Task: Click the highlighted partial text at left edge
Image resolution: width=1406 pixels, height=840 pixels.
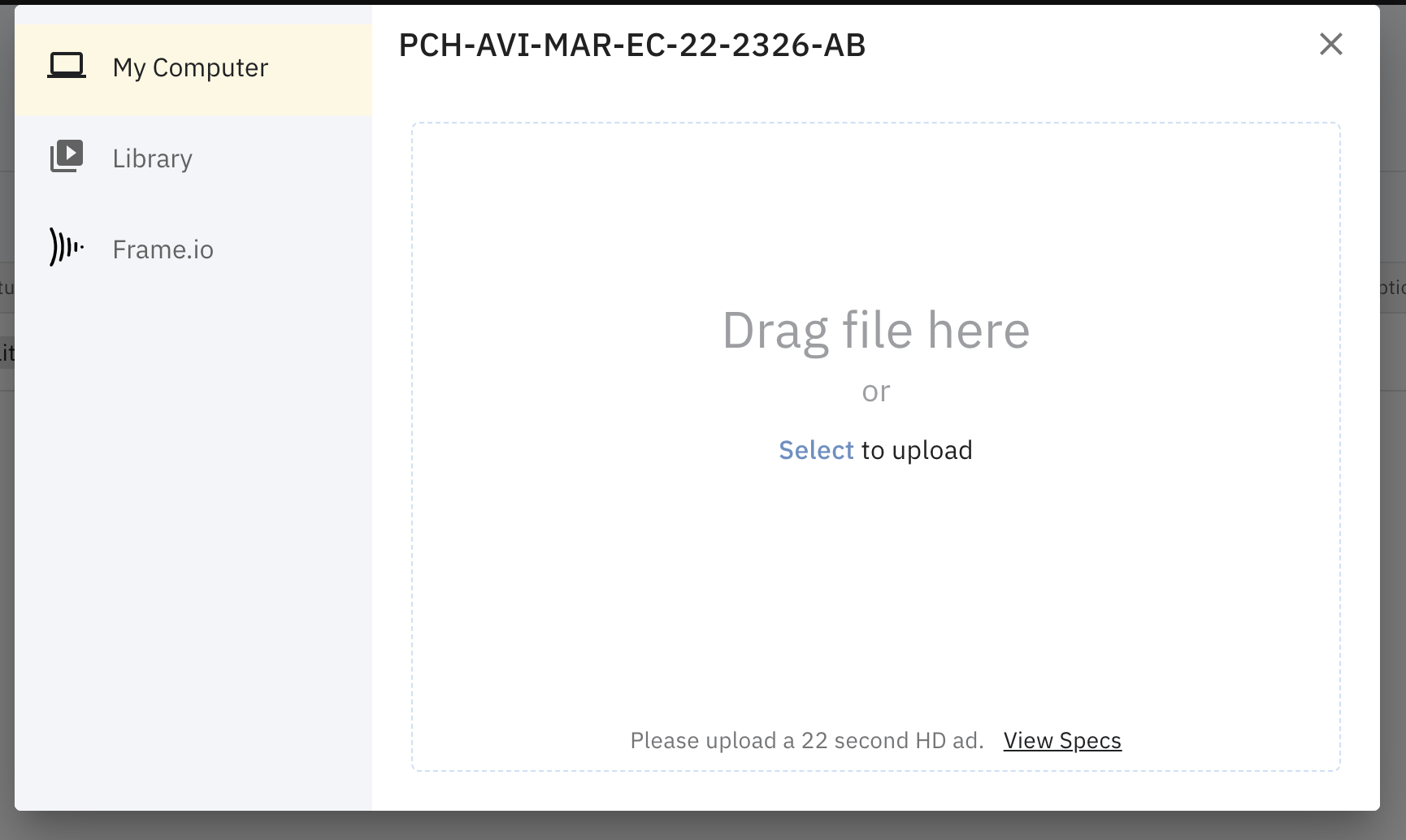Action: pyautogui.click(x=7, y=353)
